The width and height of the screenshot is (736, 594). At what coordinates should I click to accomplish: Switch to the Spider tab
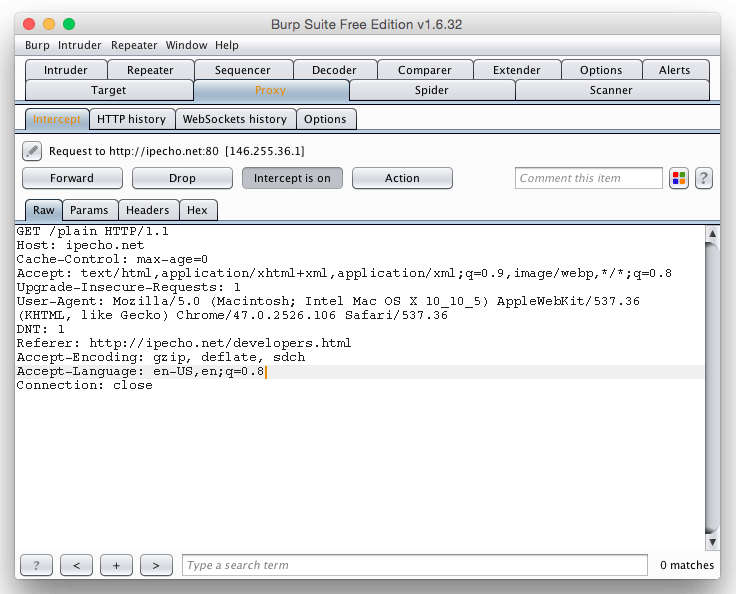pos(431,90)
